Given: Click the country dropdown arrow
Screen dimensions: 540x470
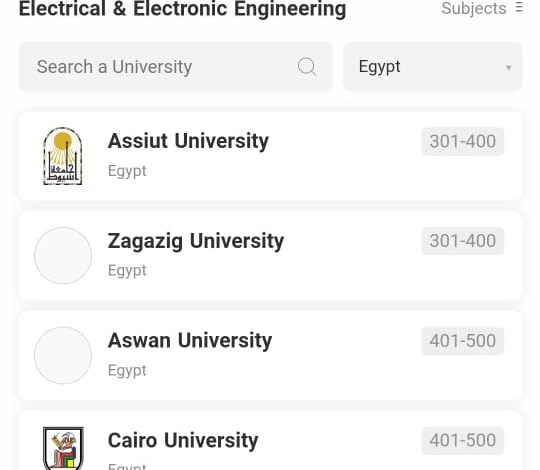Looking at the screenshot, I should (508, 68).
